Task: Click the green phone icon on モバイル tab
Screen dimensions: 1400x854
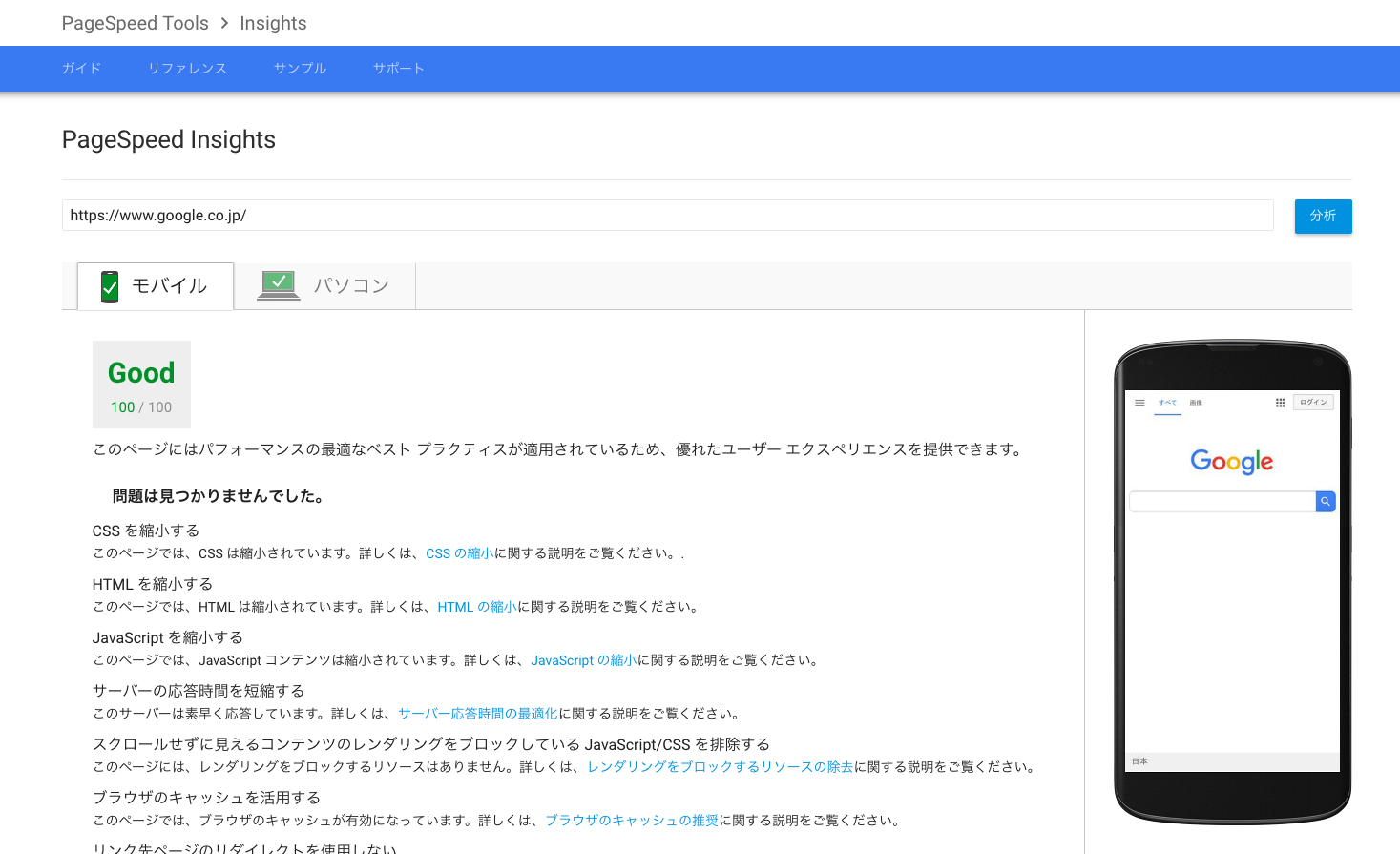Action: coord(110,286)
